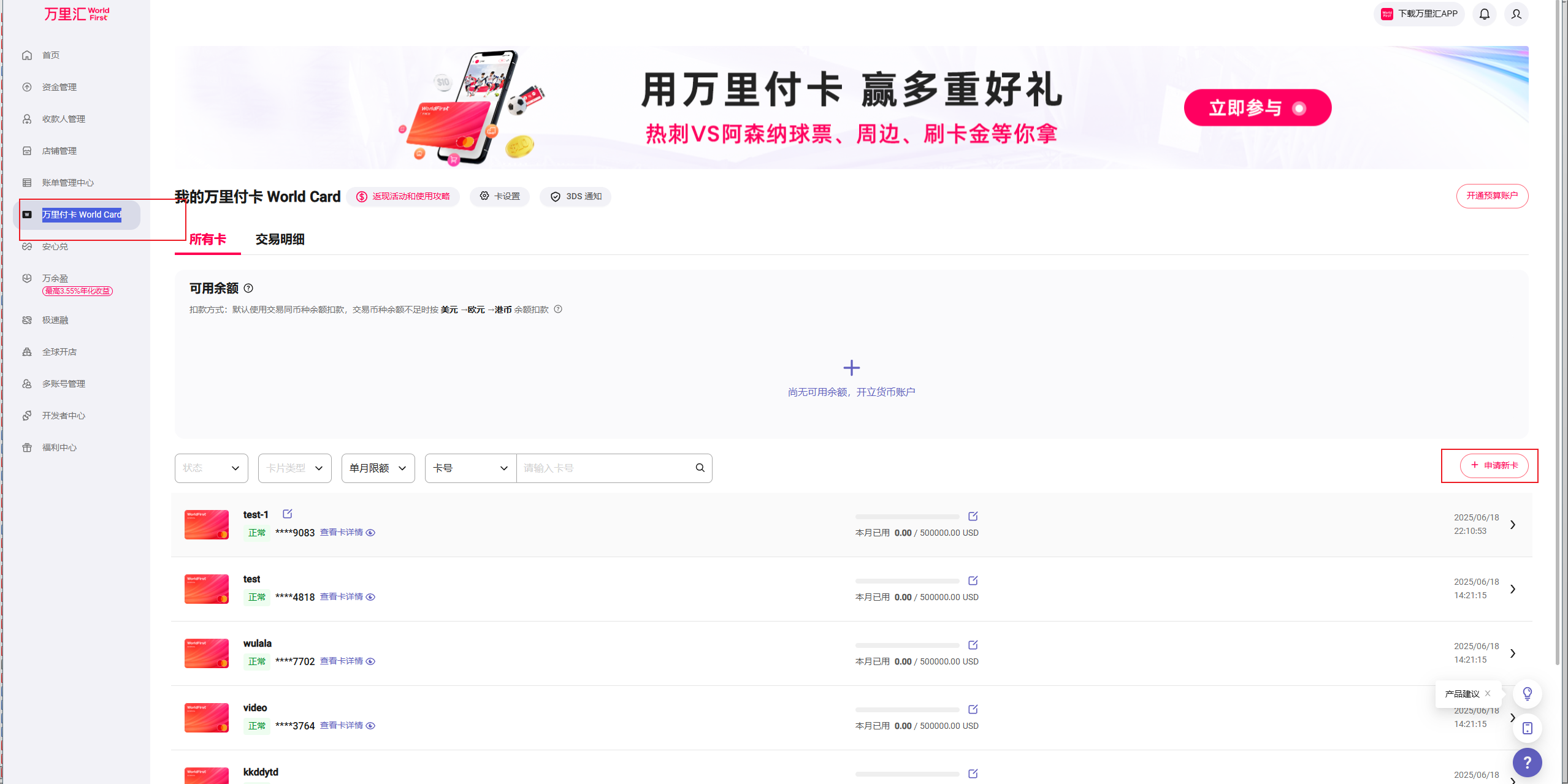Viewport: 1568px width, 784px height.
Task: Open 3DS 通知 settings
Action: [575, 197]
